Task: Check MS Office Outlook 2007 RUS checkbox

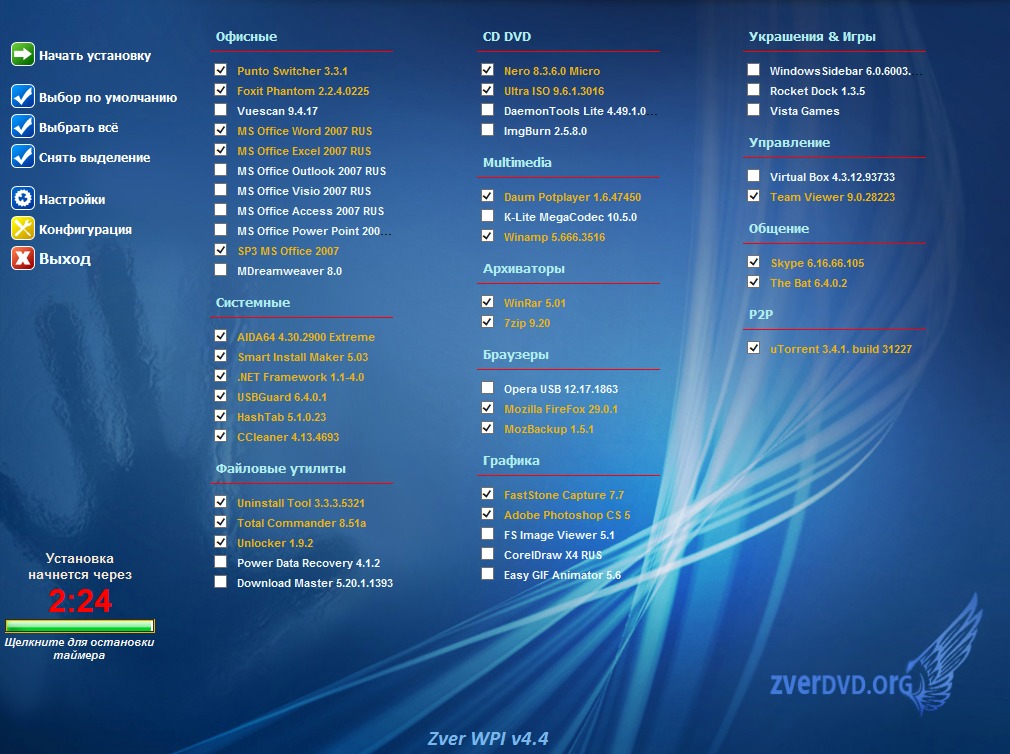Action: (x=220, y=169)
